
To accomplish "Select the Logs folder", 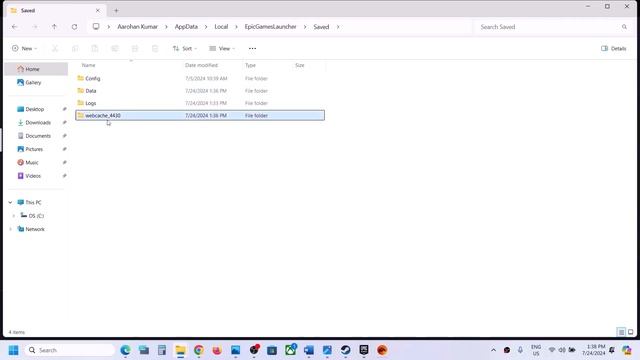I will pos(200,103).
